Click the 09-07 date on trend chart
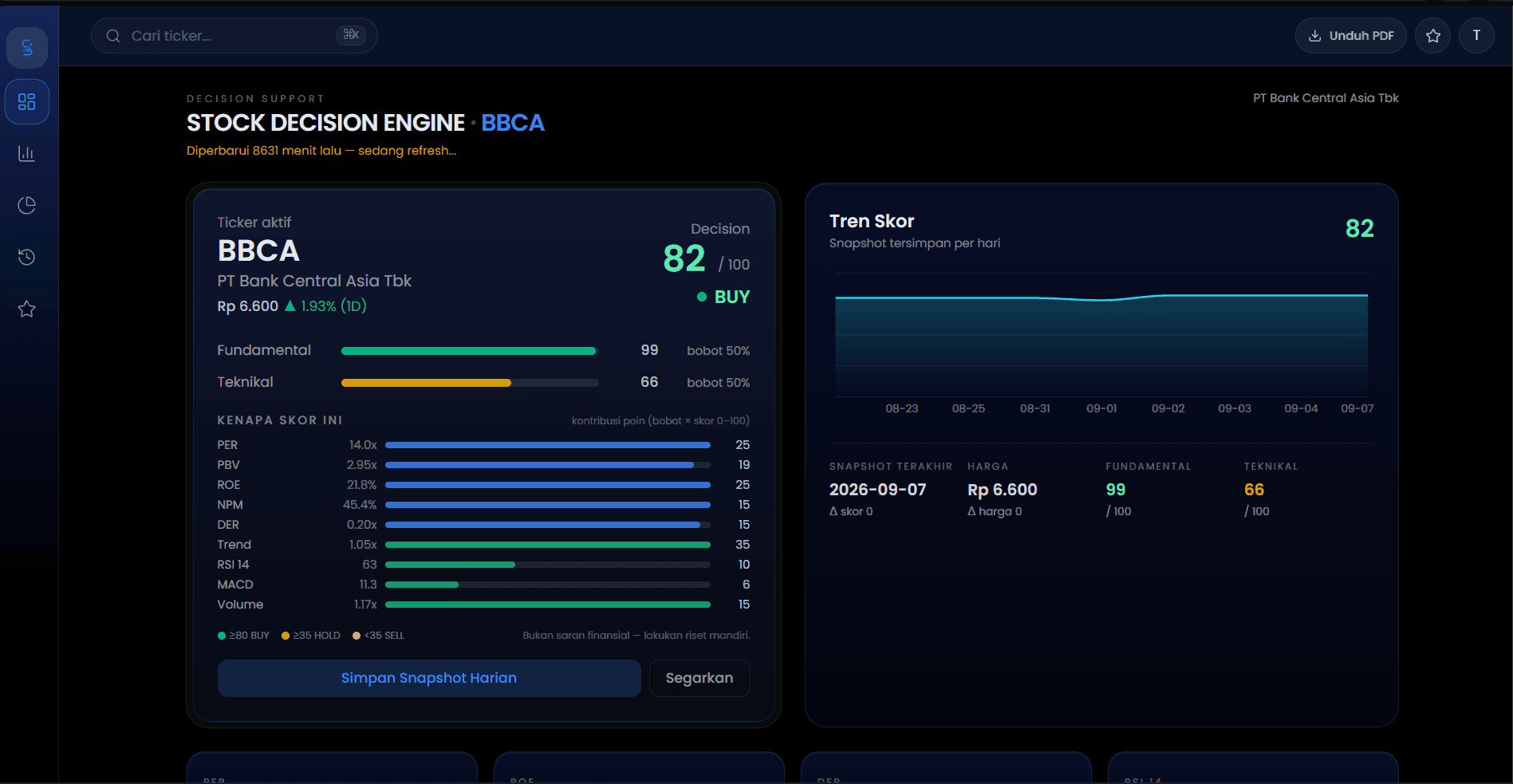 coord(1357,408)
